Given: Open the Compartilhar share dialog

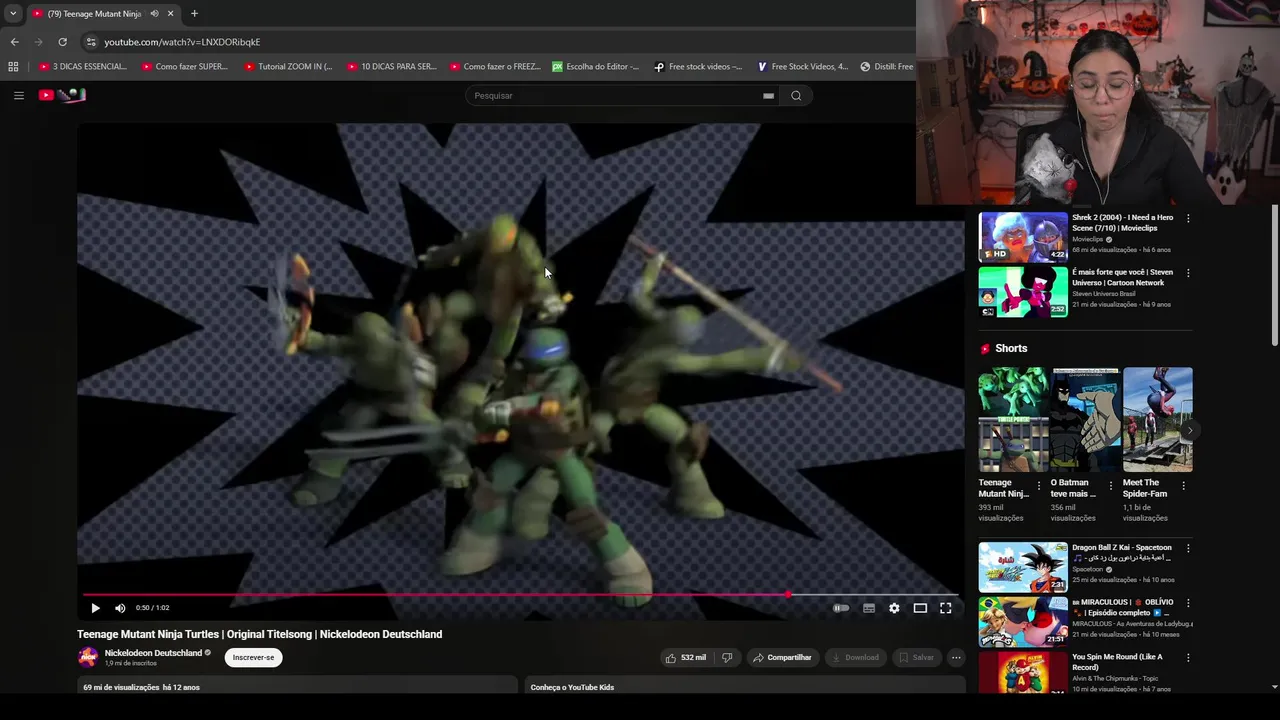Looking at the screenshot, I should coord(782,657).
